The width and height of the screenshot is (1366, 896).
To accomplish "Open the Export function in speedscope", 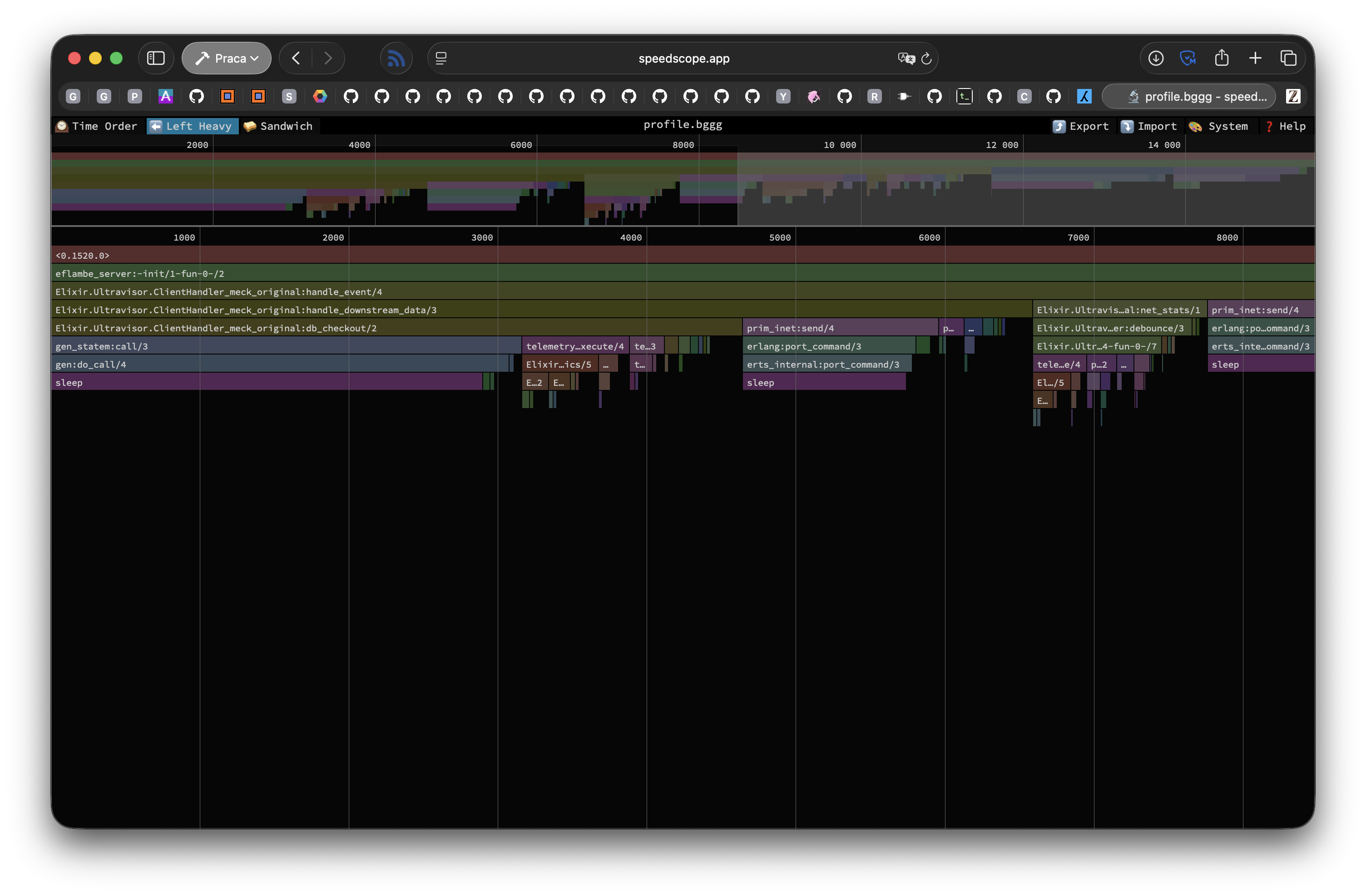I will pos(1081,126).
